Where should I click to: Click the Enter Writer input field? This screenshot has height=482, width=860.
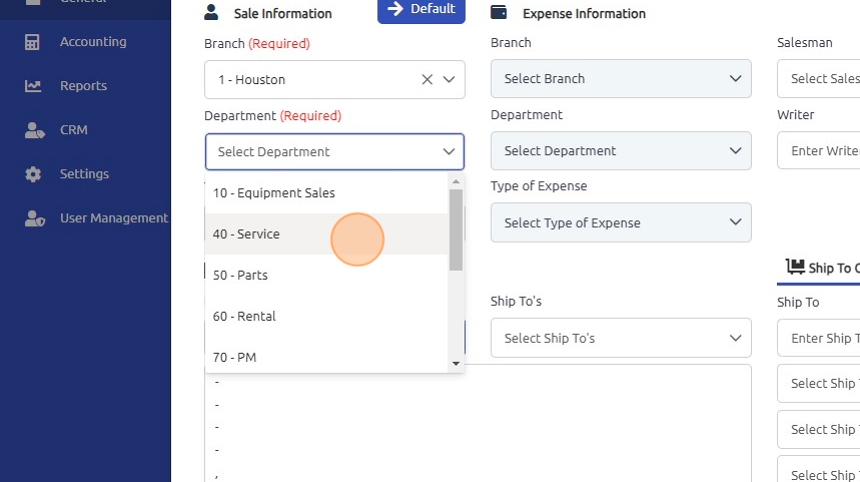point(820,151)
